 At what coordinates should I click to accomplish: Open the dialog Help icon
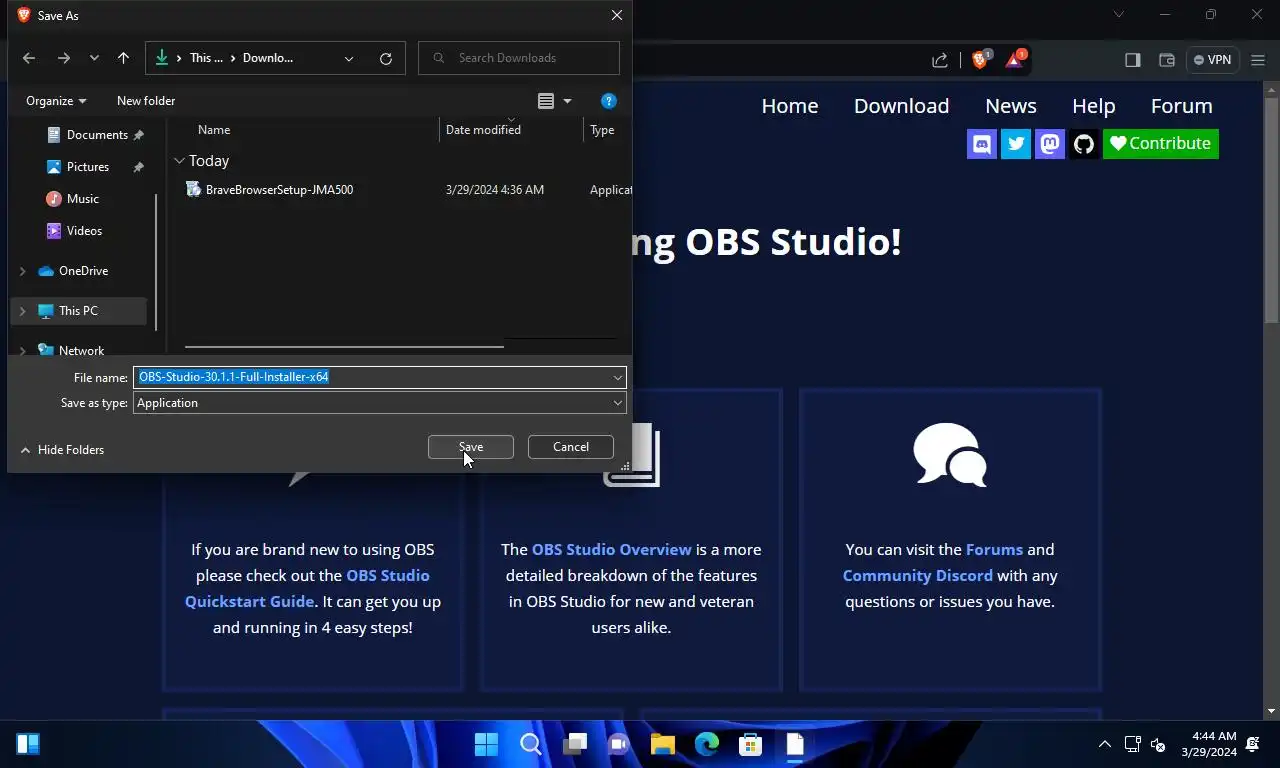(609, 101)
